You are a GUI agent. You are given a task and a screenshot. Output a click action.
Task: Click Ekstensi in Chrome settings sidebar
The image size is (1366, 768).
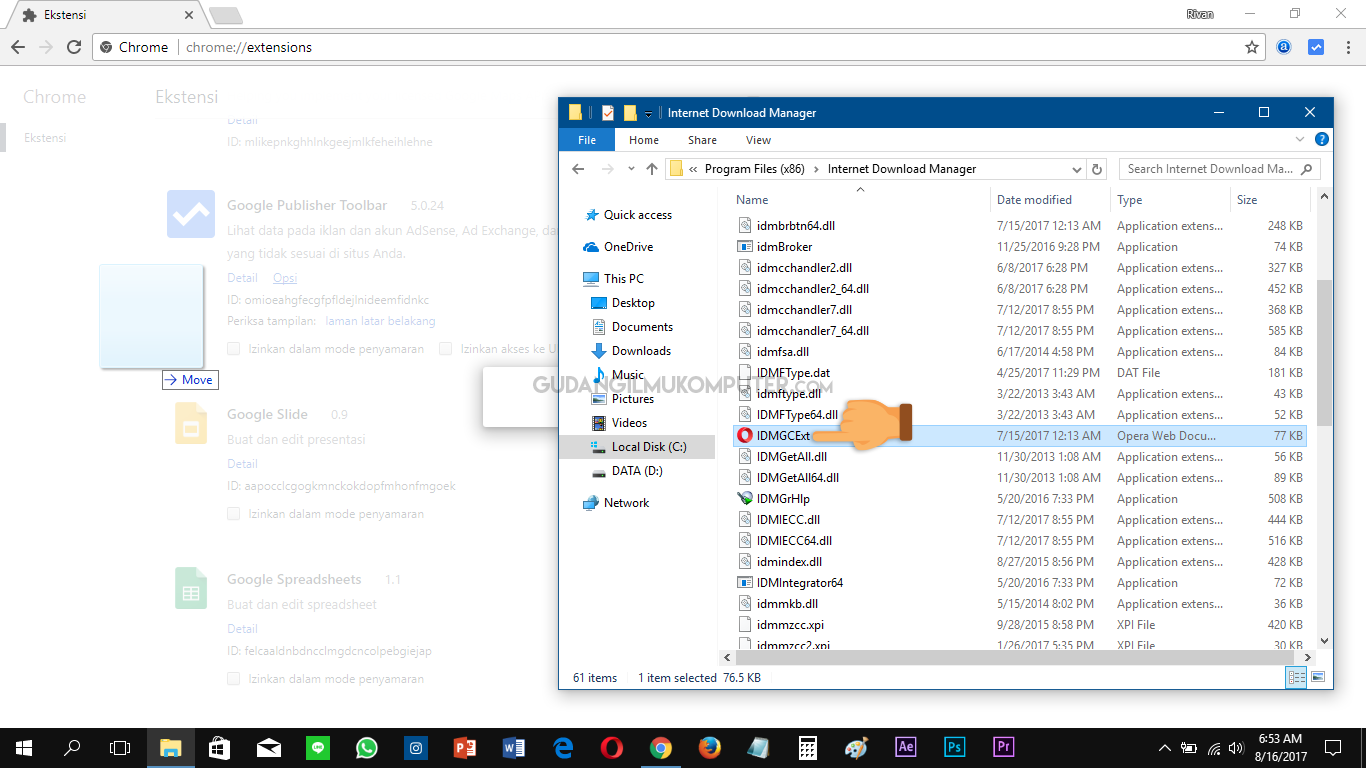45,138
